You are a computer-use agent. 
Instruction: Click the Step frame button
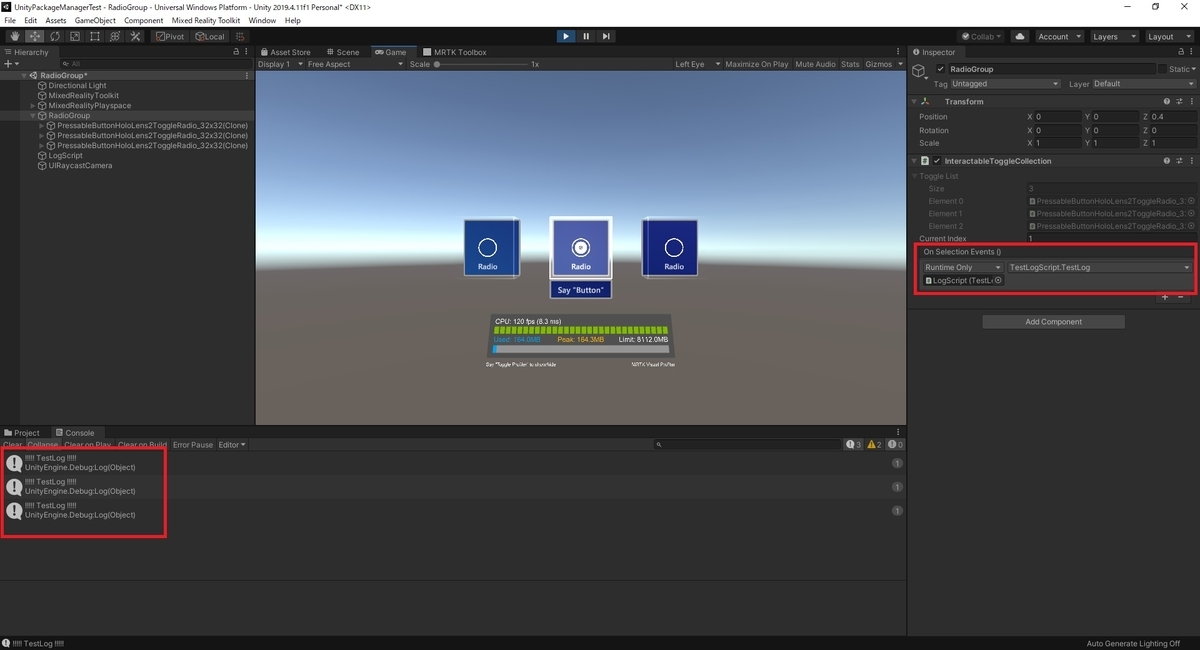(606, 37)
